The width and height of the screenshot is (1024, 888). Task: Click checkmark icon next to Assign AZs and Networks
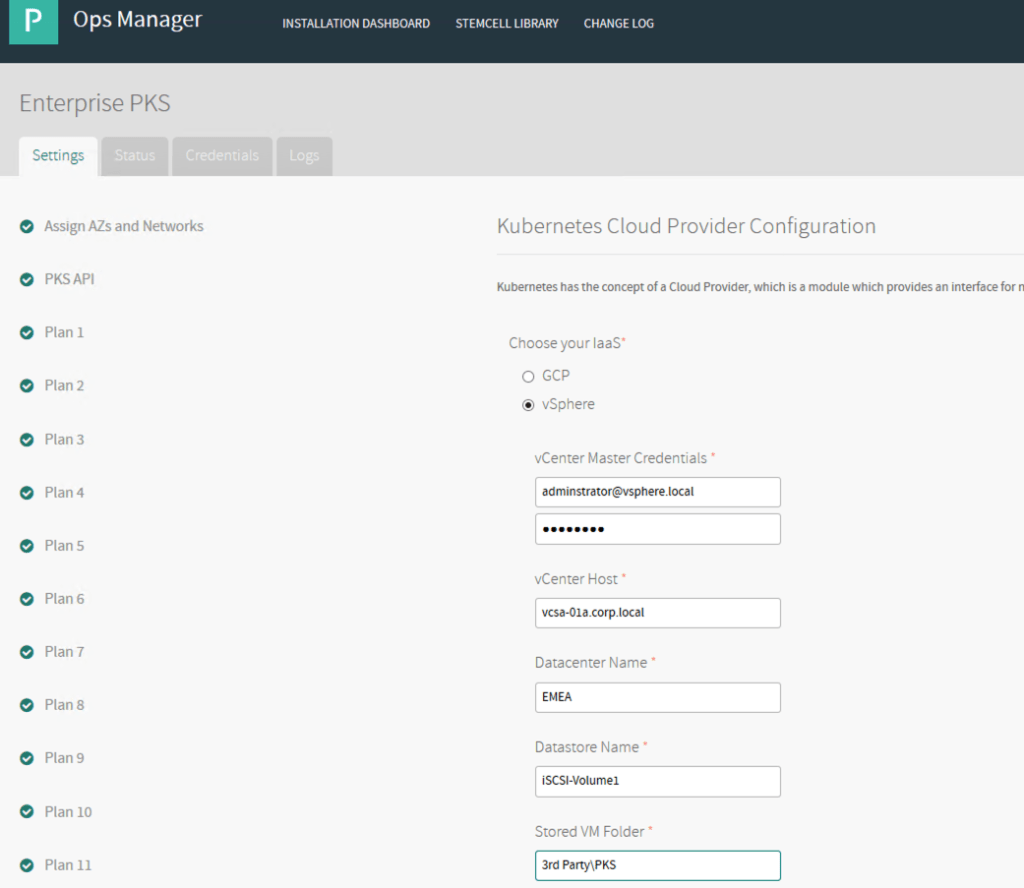pos(27,227)
